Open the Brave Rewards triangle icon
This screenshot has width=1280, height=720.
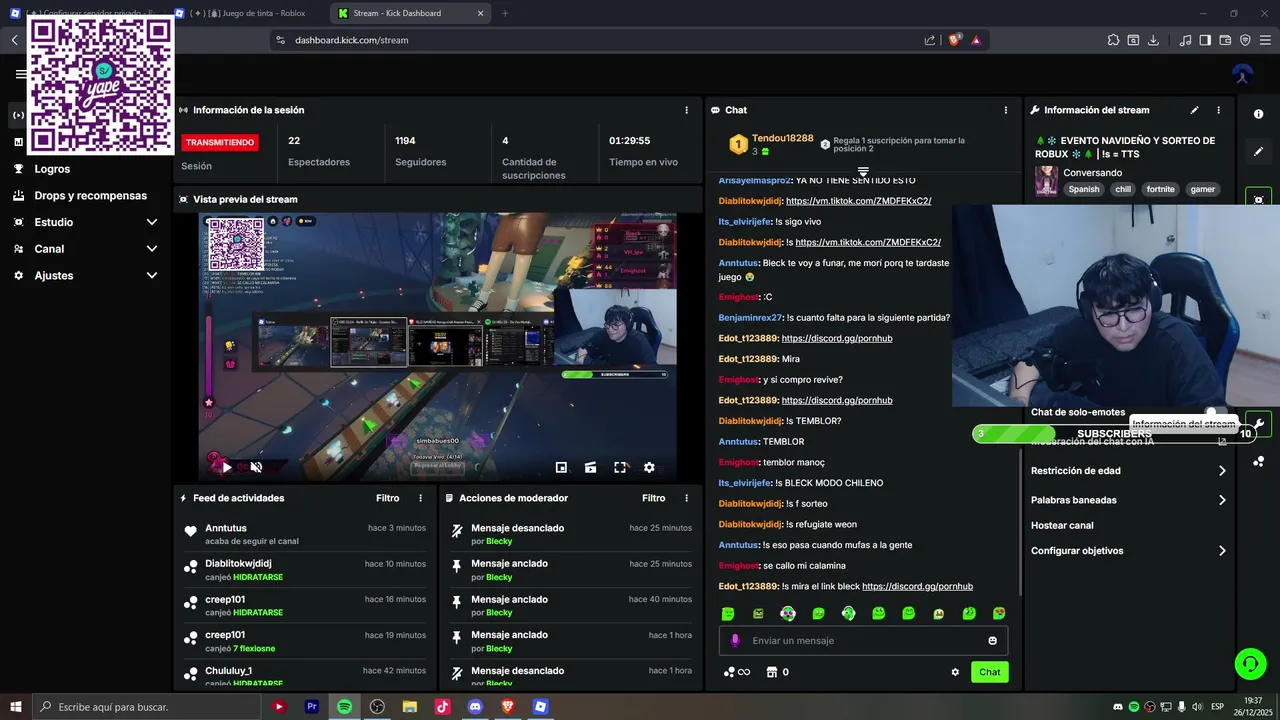(976, 40)
